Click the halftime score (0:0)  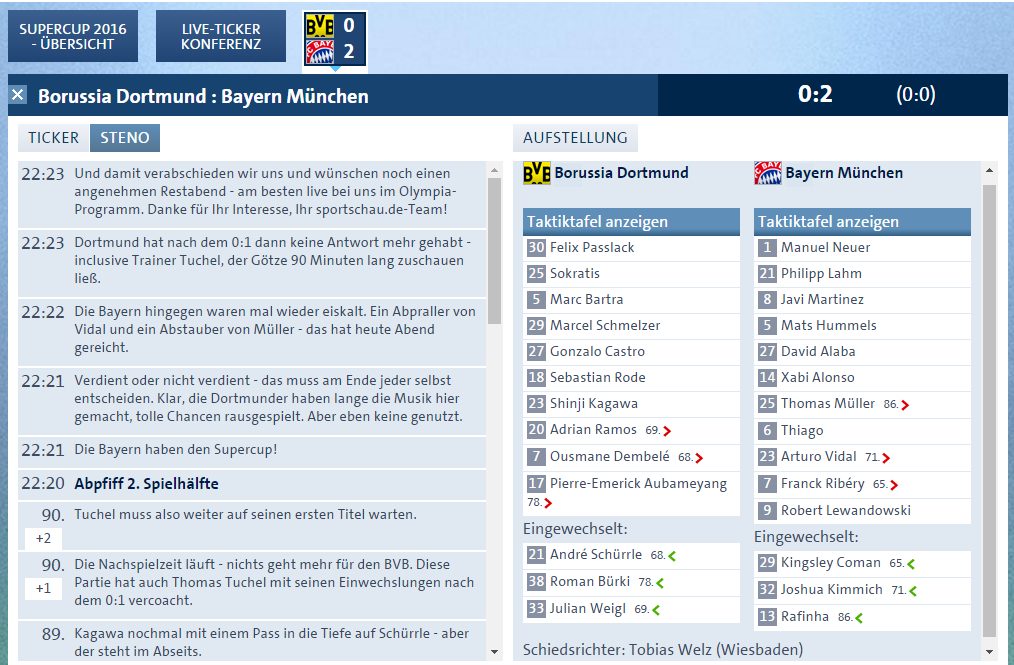click(x=916, y=94)
